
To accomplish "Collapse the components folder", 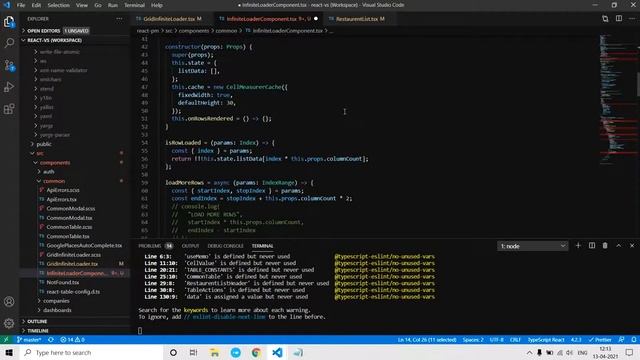I will click(x=75, y=162).
